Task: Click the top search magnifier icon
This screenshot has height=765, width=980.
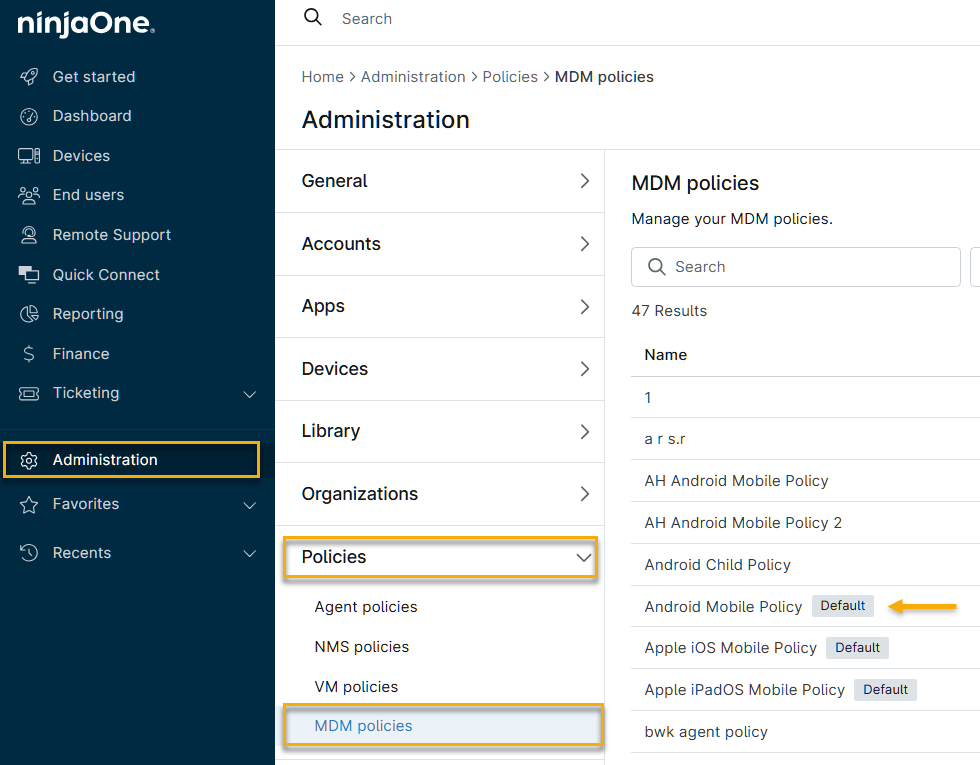Action: (312, 17)
